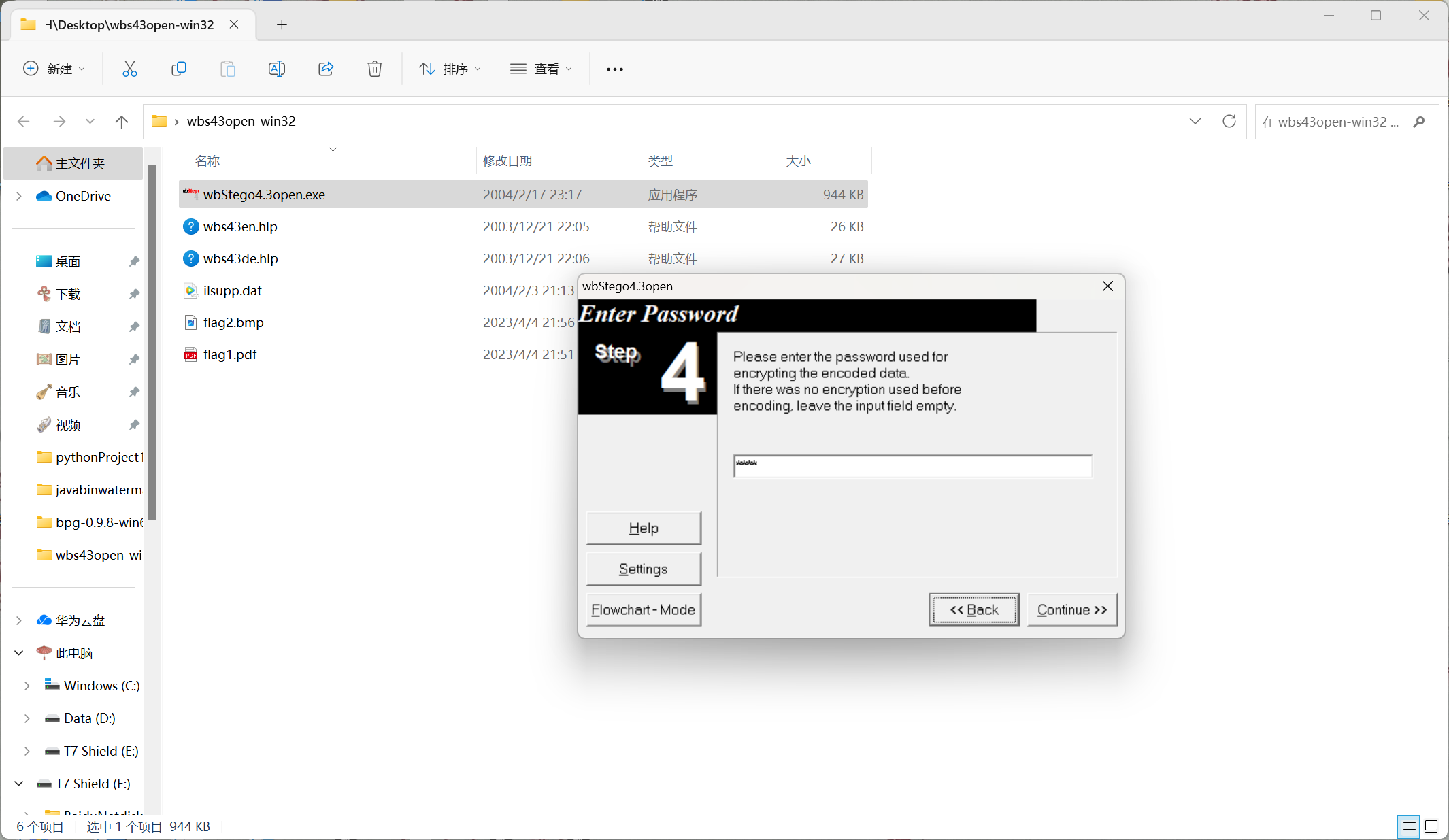Open 图片 (Pictures) in sidebar
This screenshot has height=840, width=1449.
coord(68,360)
